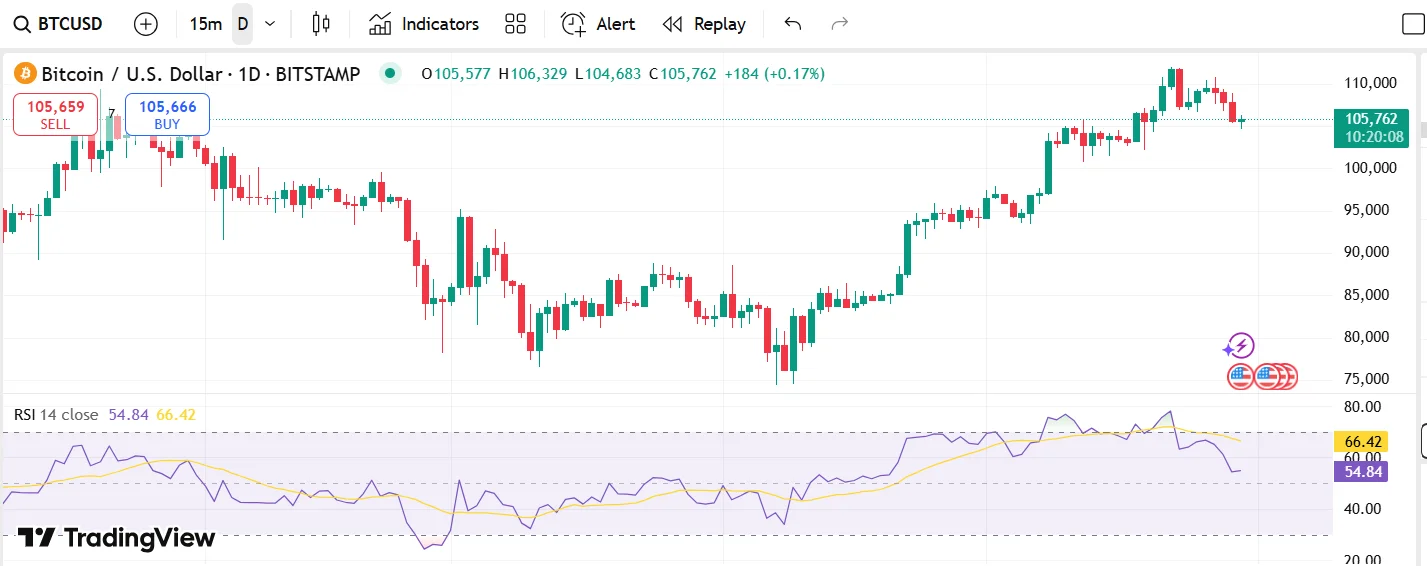Start bar Replay mode
Image resolution: width=1427 pixels, height=566 pixels.
click(x=704, y=24)
